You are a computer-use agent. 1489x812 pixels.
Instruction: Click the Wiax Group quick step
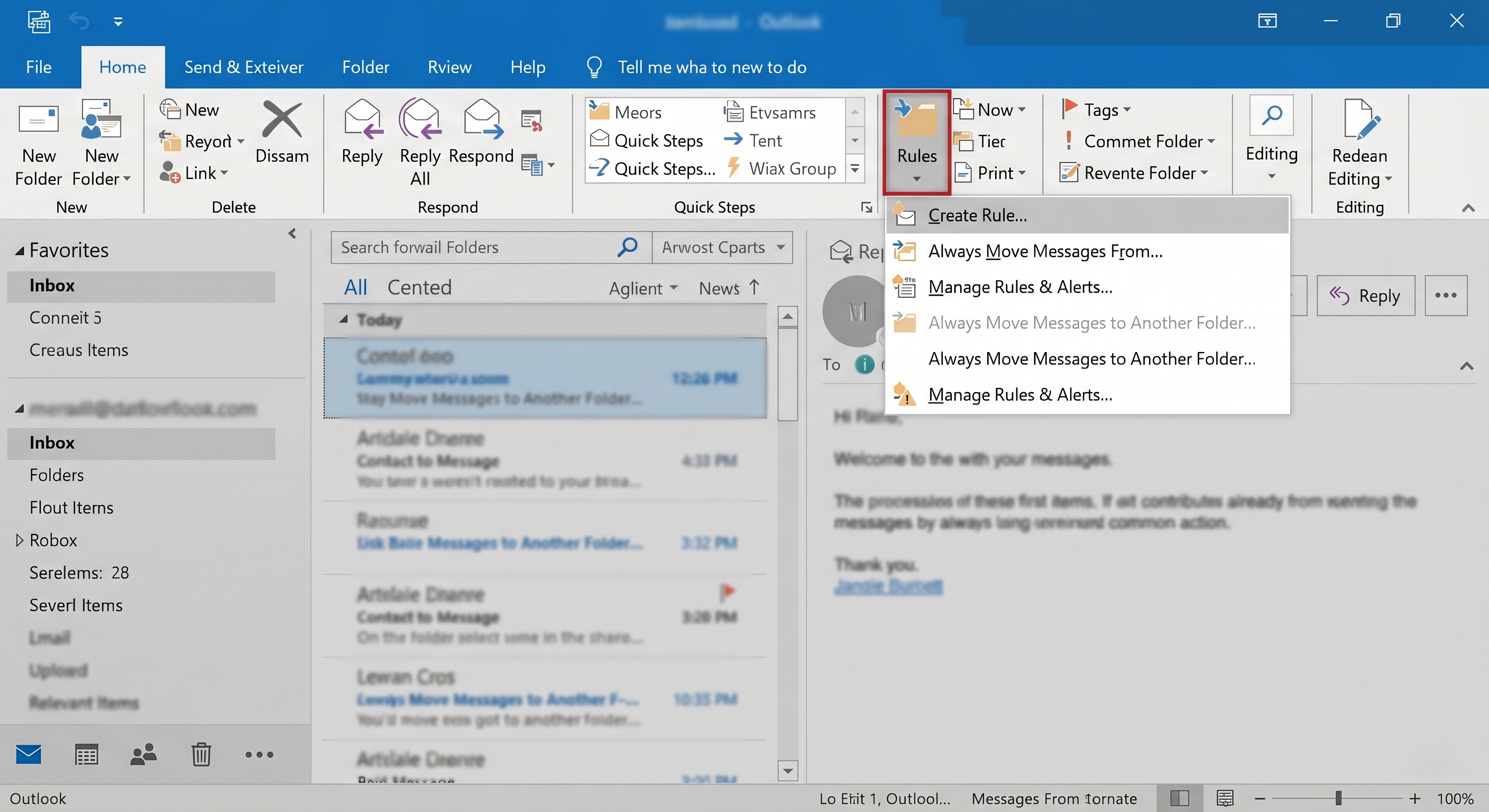(x=781, y=169)
